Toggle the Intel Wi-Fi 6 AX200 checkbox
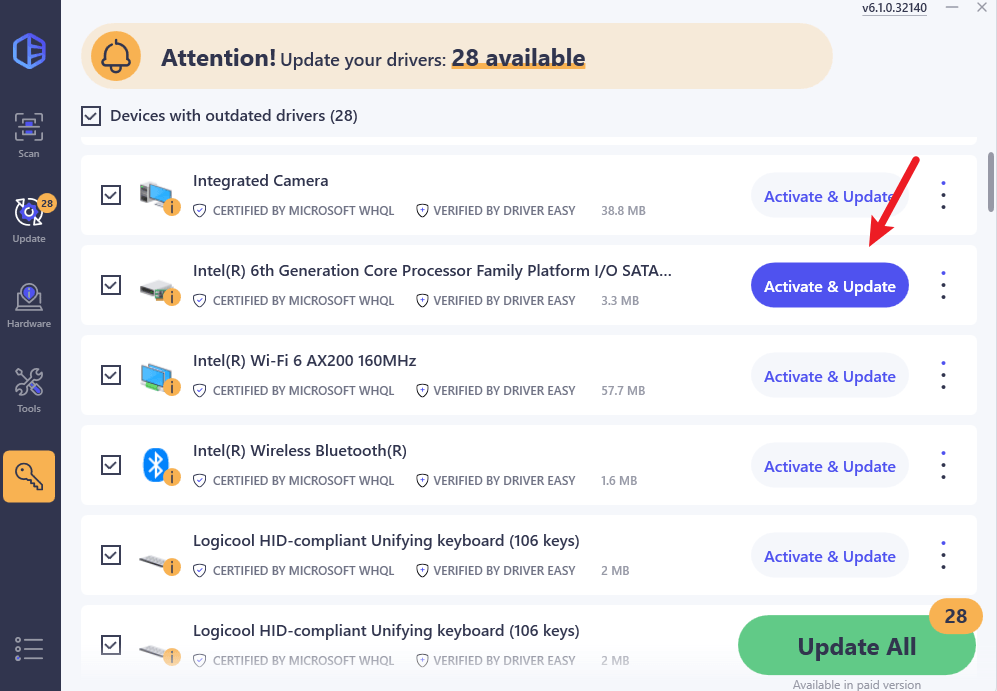 point(111,375)
